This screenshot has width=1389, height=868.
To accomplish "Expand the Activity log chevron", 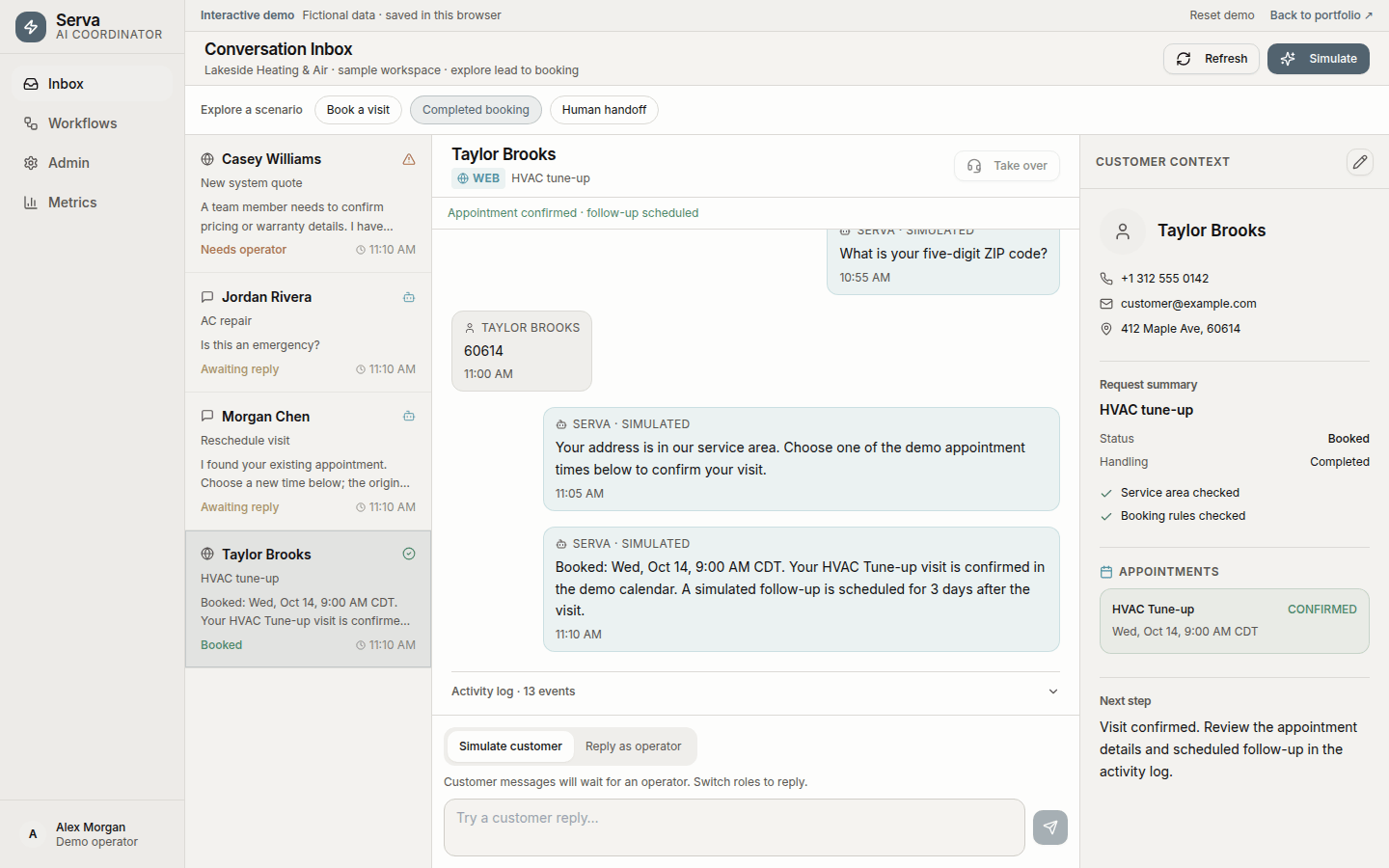I will pyautogui.click(x=1053, y=692).
